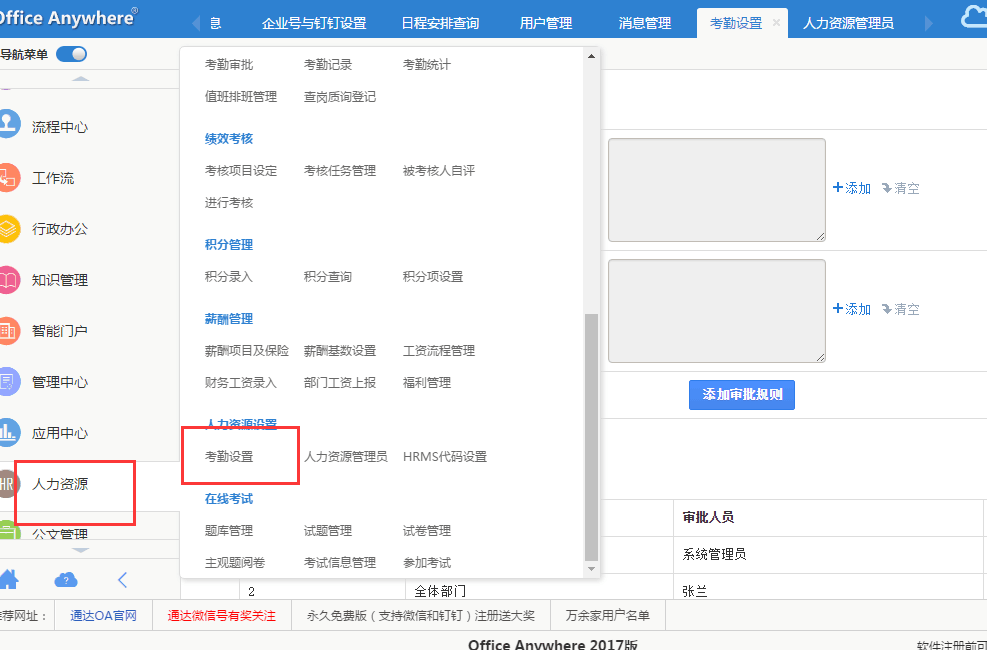Open 行政办公 via its sidebar icon
The height and width of the screenshot is (650, 987).
pyautogui.click(x=8, y=229)
